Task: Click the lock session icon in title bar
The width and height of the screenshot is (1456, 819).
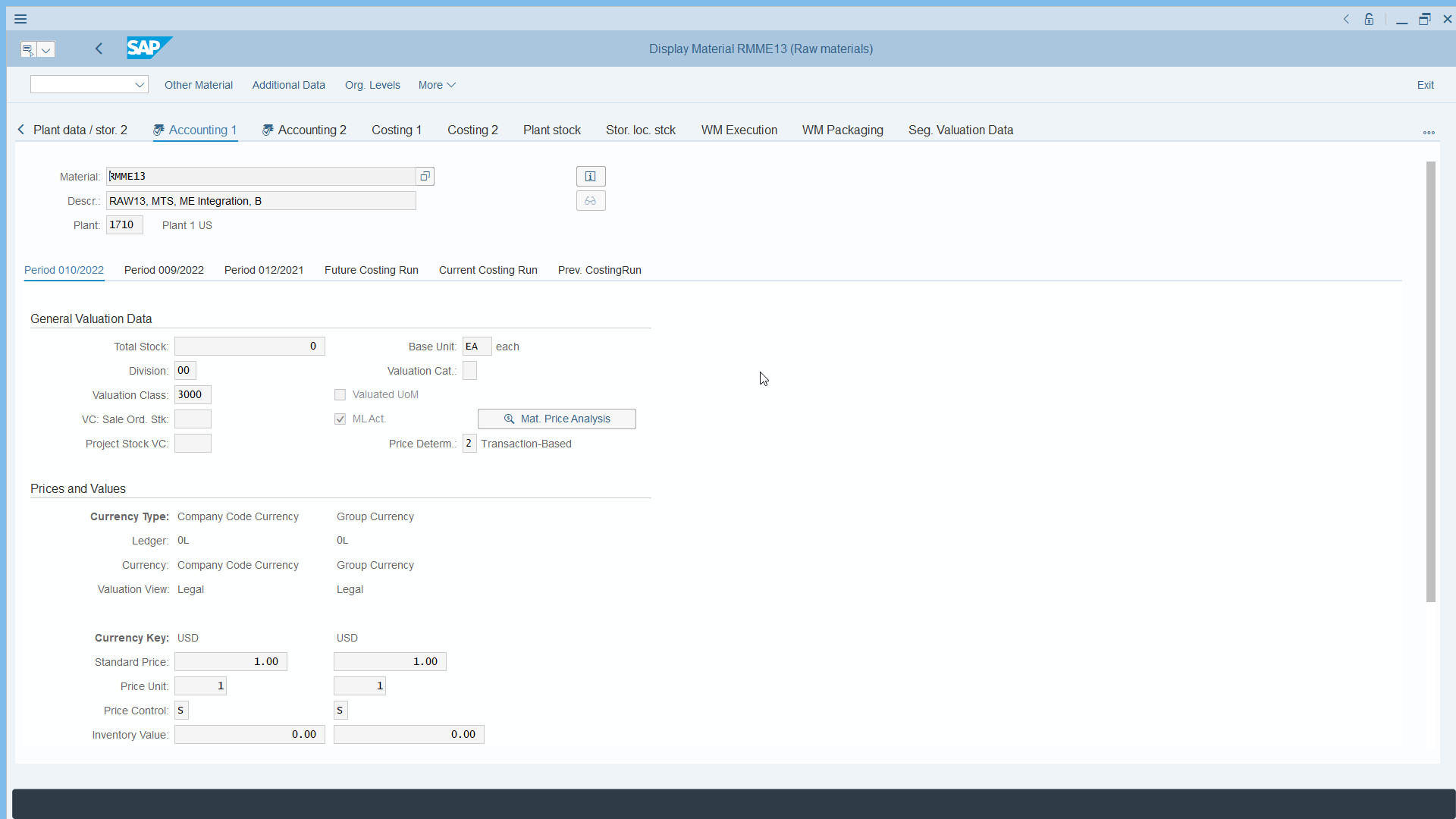Action: [x=1369, y=19]
